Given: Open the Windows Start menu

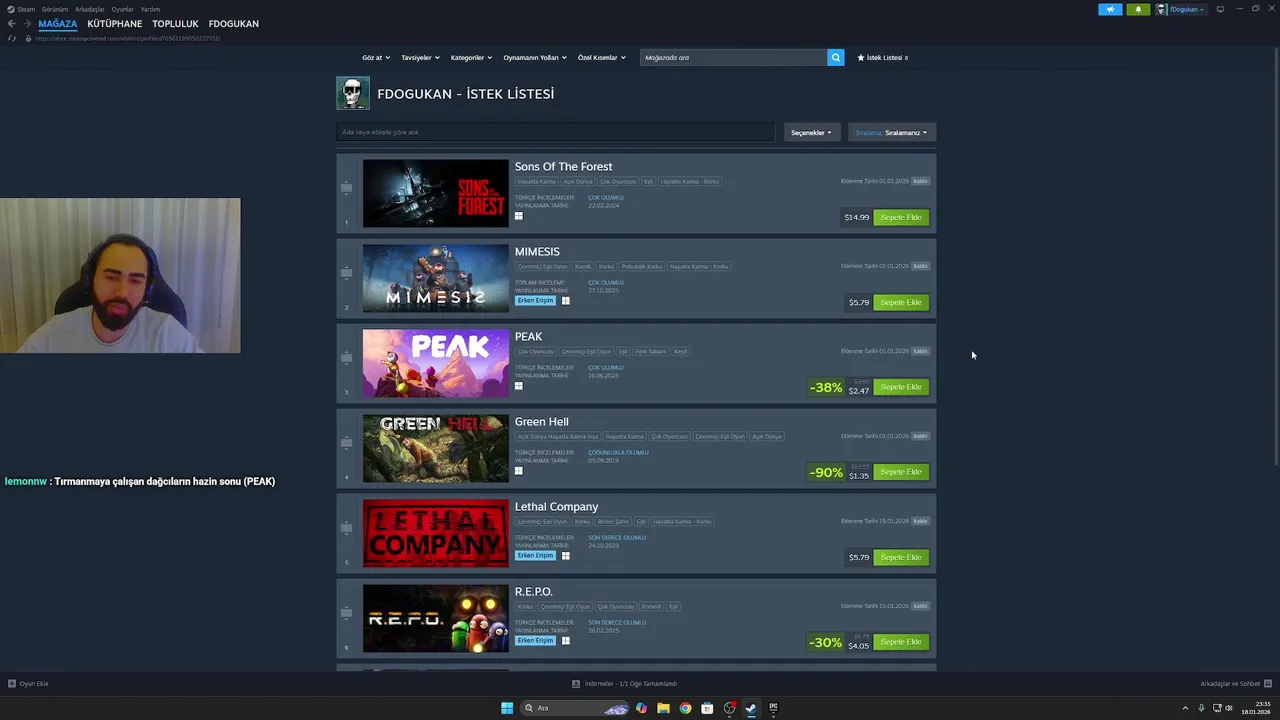Looking at the screenshot, I should [x=507, y=708].
